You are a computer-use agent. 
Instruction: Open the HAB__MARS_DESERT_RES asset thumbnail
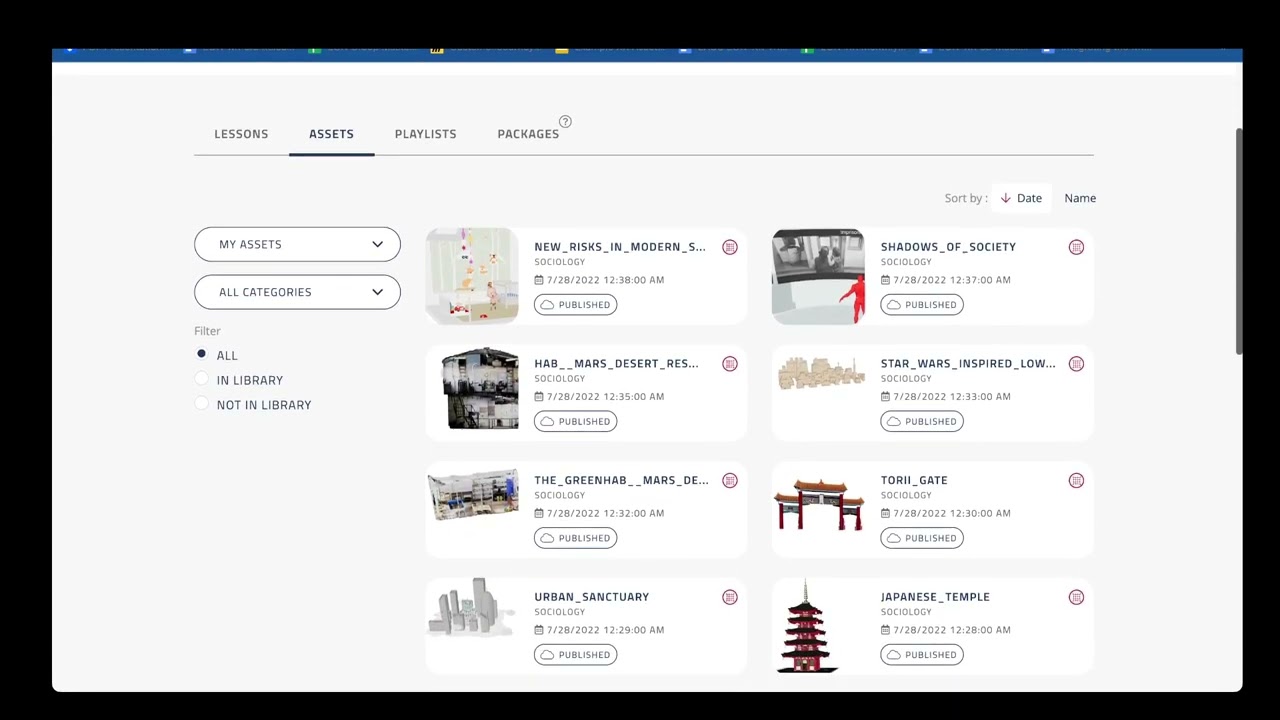pos(481,389)
